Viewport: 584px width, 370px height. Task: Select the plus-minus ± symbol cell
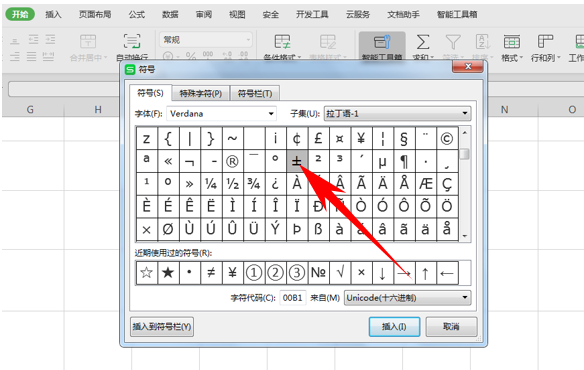297,161
